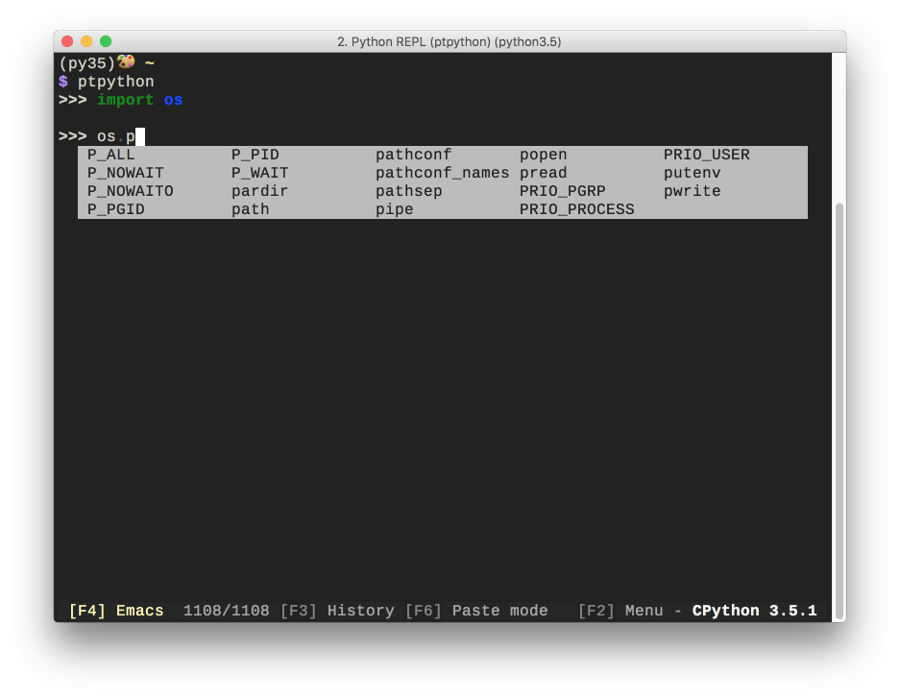Click the Python REPL window title
The width and height of the screenshot is (900, 699).
click(449, 41)
